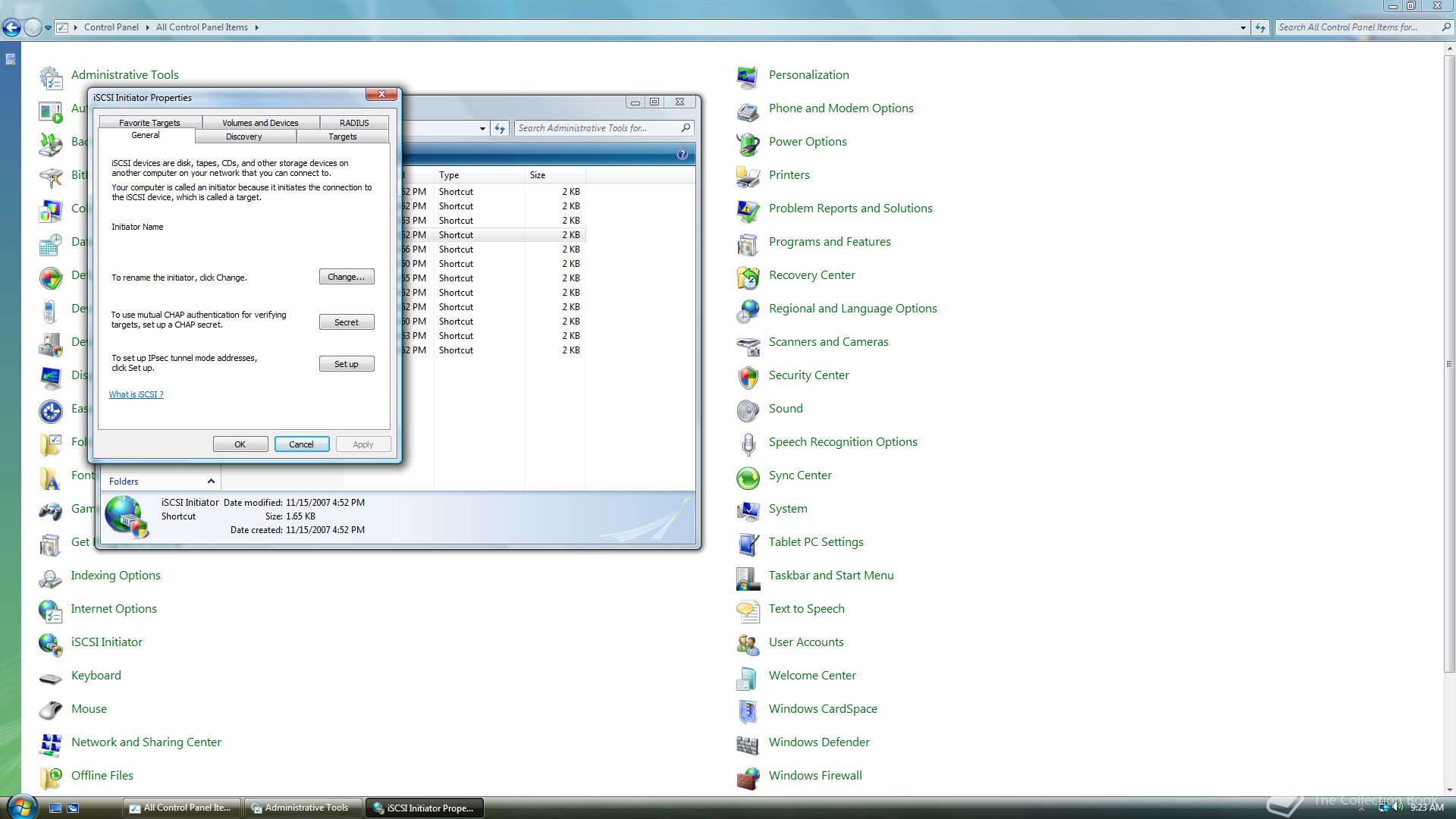Click the Search All Control Panel Items field

tap(1357, 27)
